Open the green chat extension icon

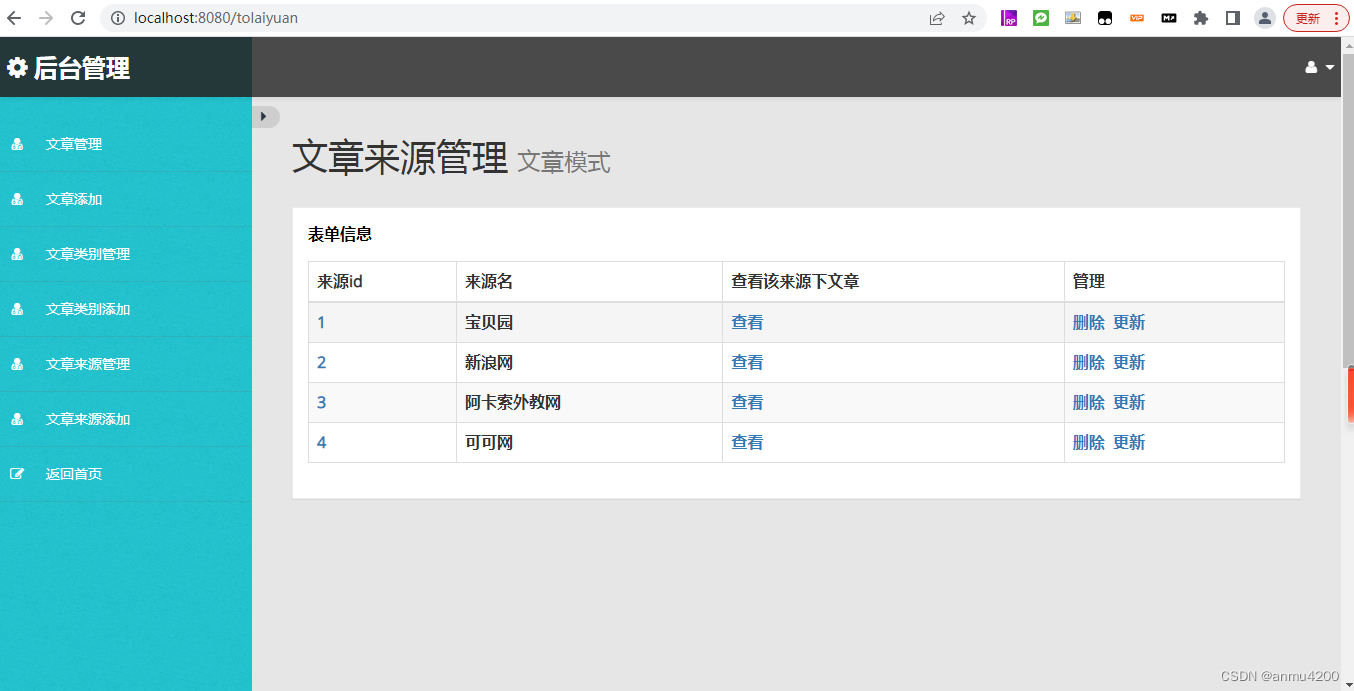[1041, 18]
